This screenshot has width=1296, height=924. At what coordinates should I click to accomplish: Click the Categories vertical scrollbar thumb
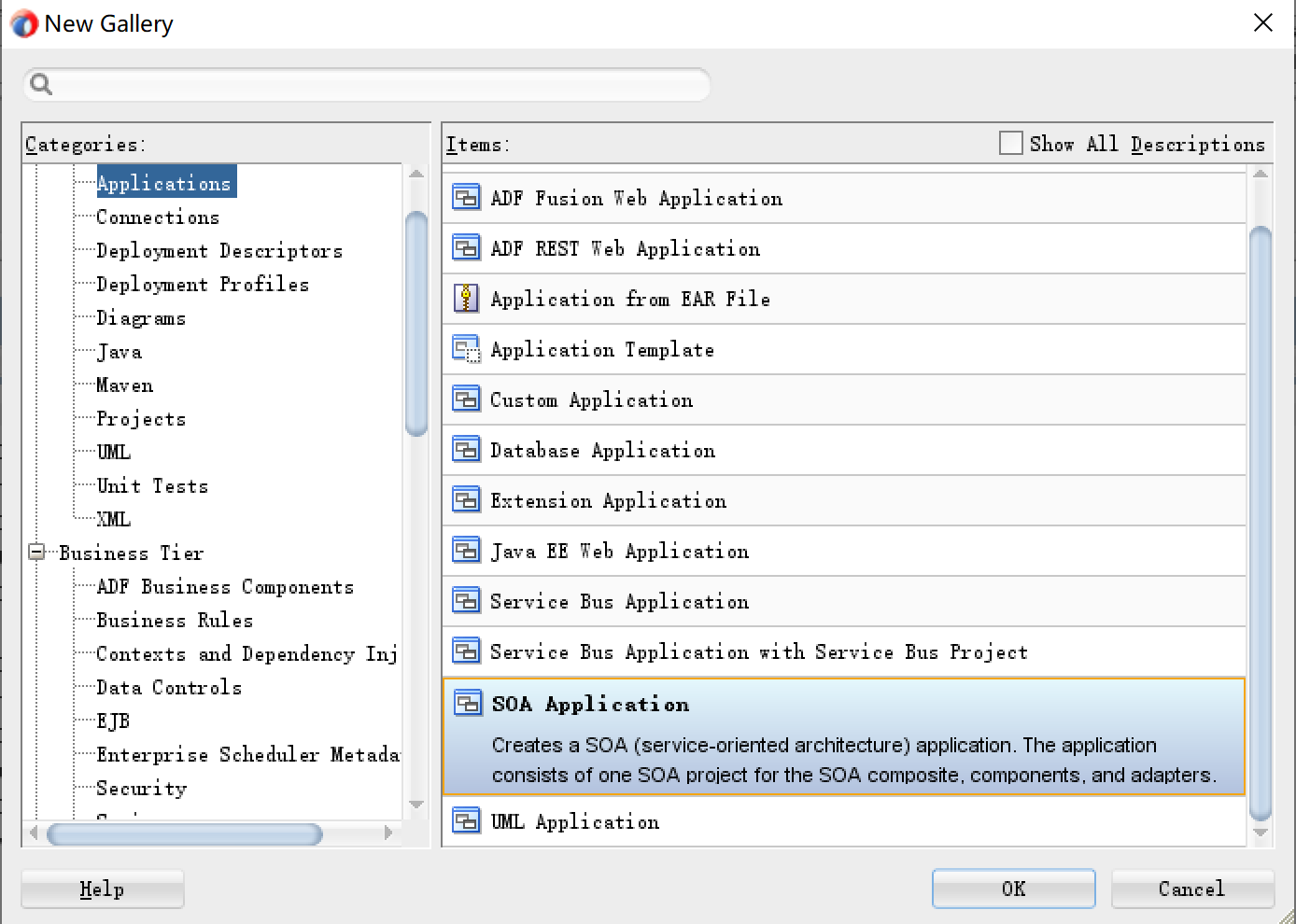tap(416, 324)
